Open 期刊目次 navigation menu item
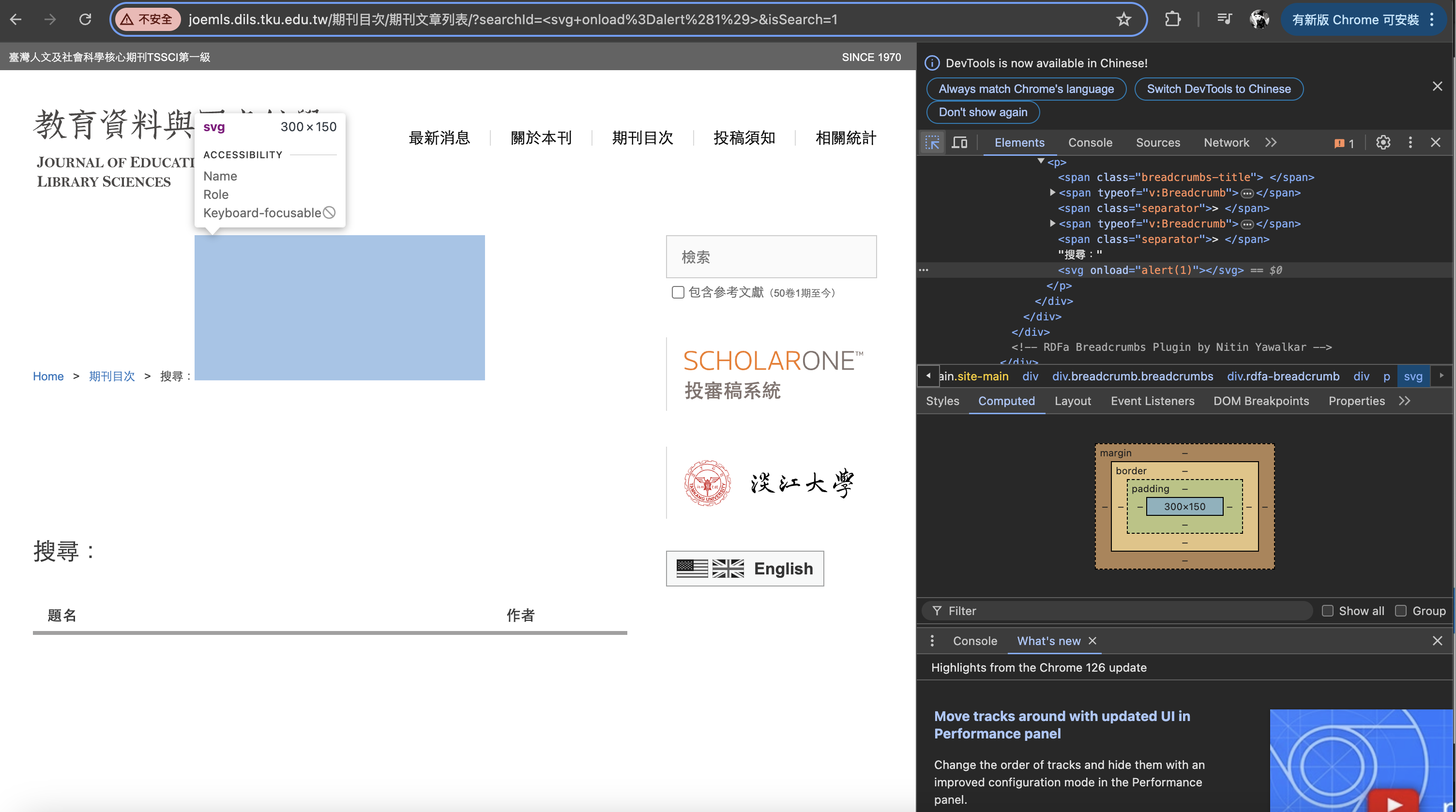The width and height of the screenshot is (1456, 812). tap(643, 138)
